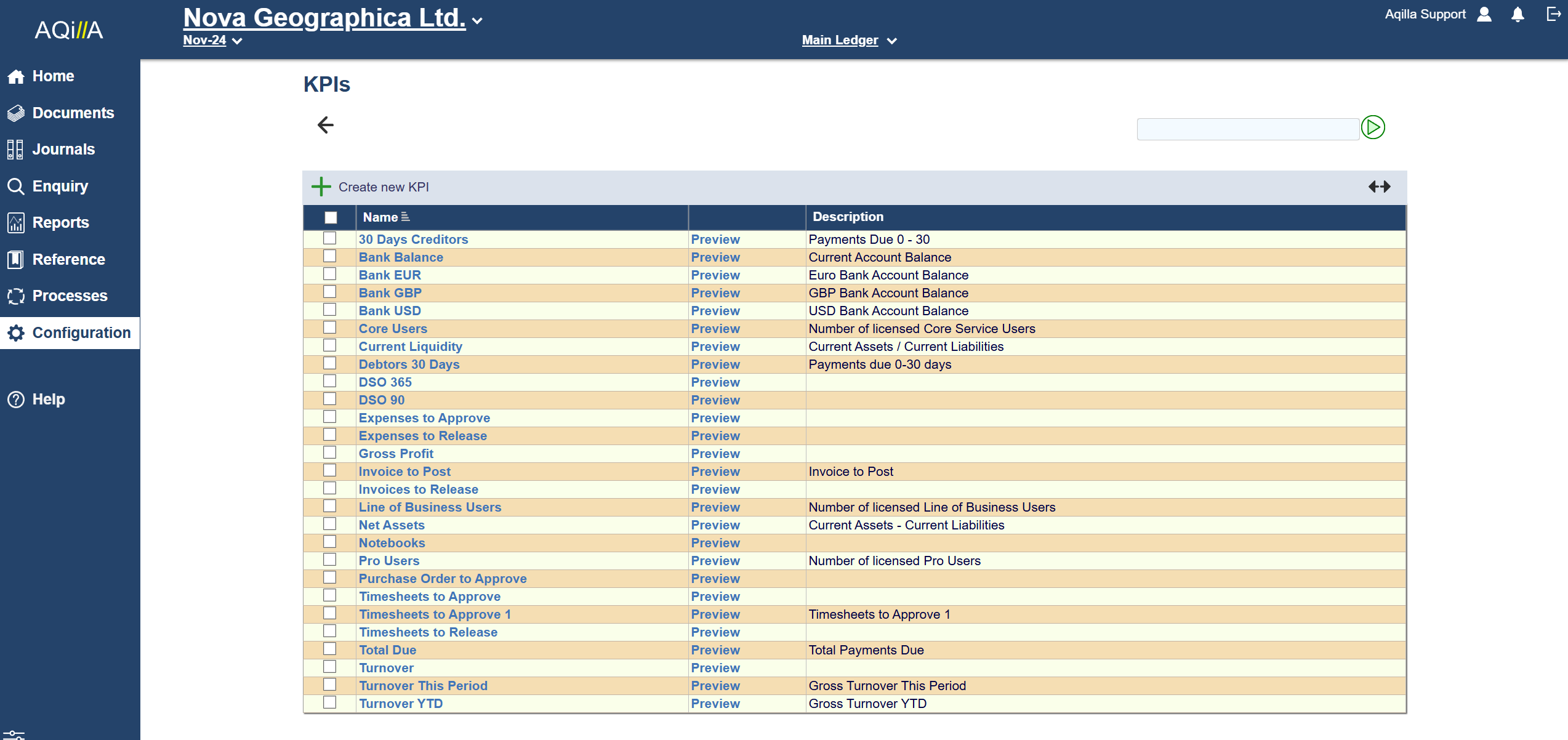The width and height of the screenshot is (1568, 740).
Task: Open the user profile icon
Action: [1484, 14]
